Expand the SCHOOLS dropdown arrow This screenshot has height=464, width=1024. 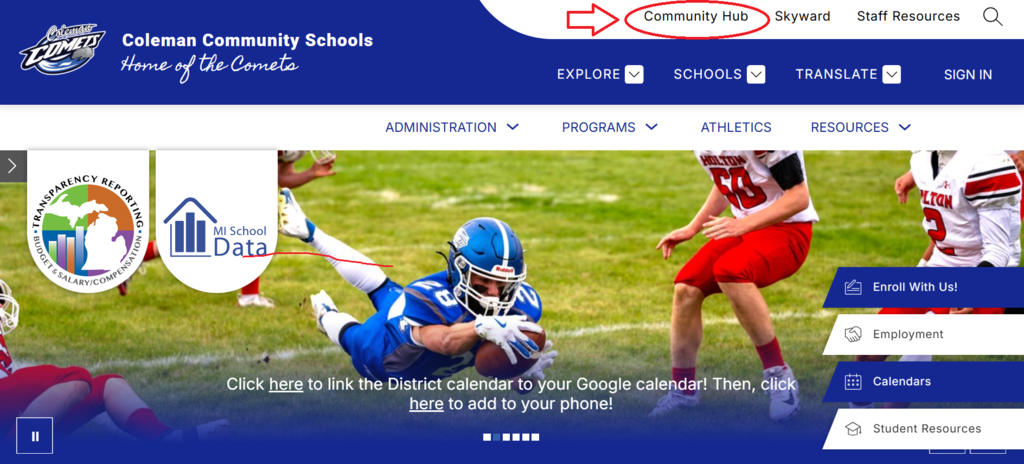pyautogui.click(x=756, y=75)
